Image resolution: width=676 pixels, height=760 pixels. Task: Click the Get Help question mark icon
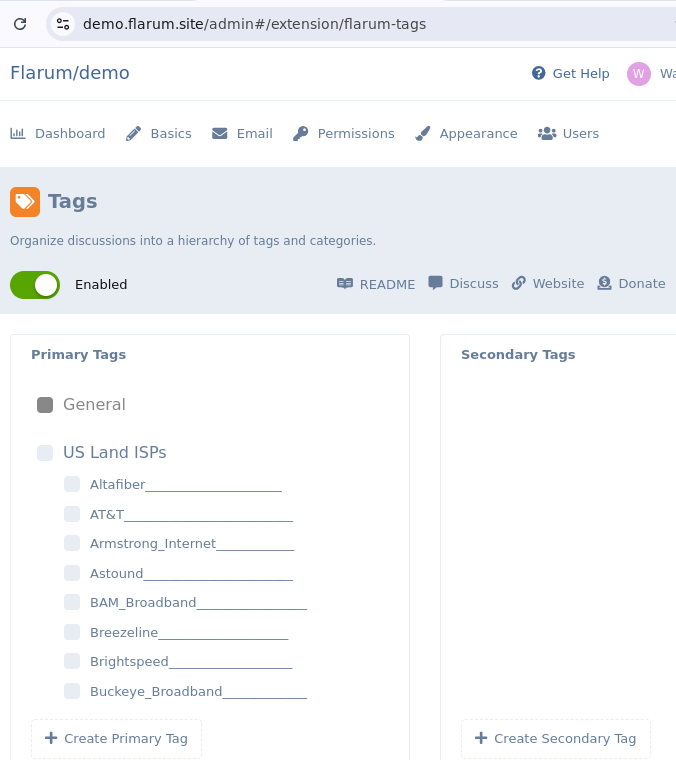(x=538, y=73)
